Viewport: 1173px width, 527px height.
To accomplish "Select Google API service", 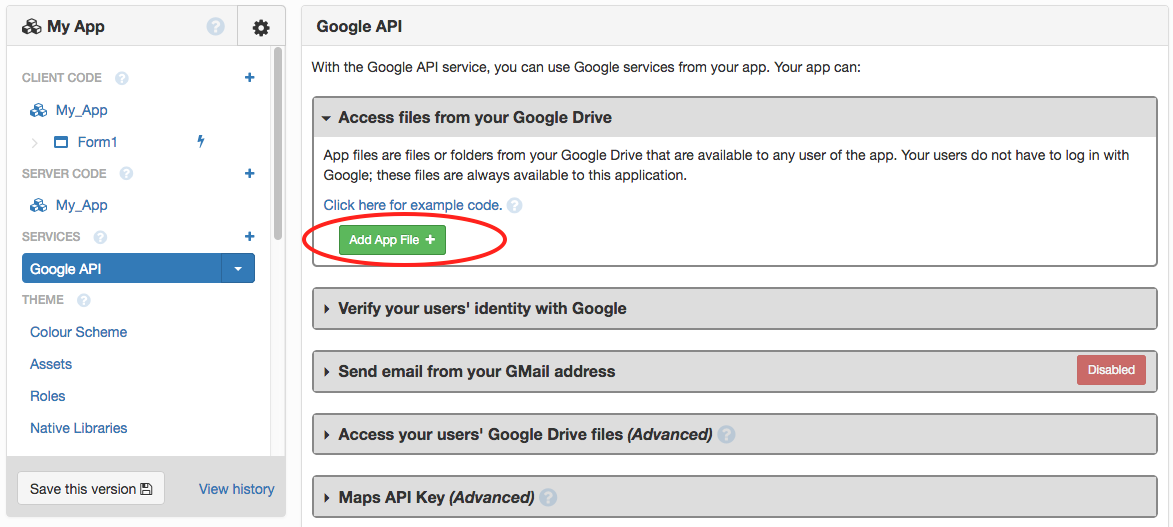I will tap(122, 269).
